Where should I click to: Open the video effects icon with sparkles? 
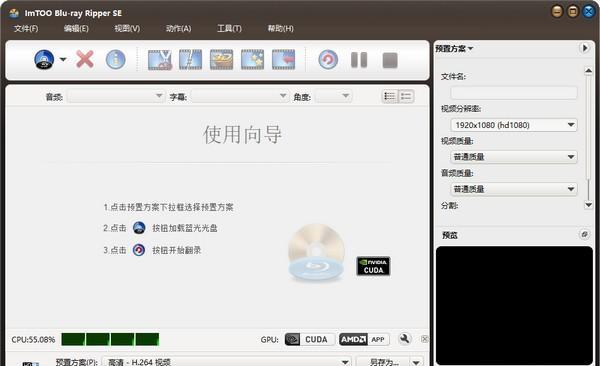point(253,60)
